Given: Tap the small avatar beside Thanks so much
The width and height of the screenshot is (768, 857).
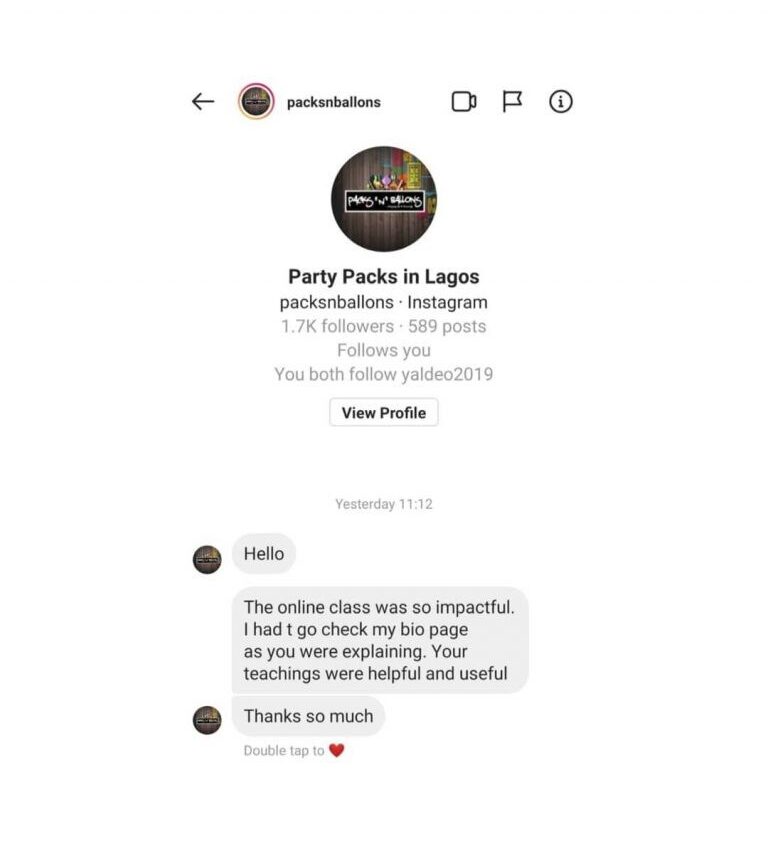Looking at the screenshot, I should click(207, 720).
